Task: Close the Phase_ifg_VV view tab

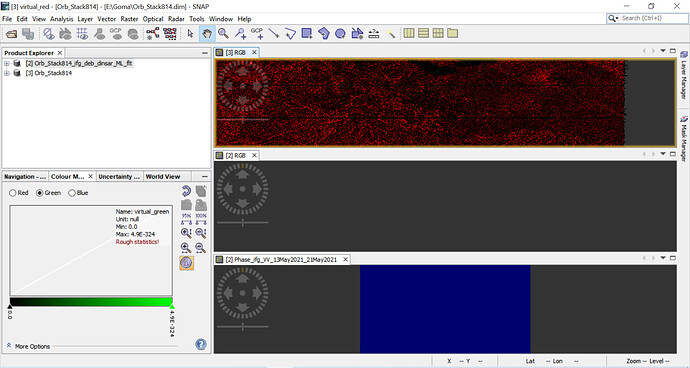Action: (345, 260)
